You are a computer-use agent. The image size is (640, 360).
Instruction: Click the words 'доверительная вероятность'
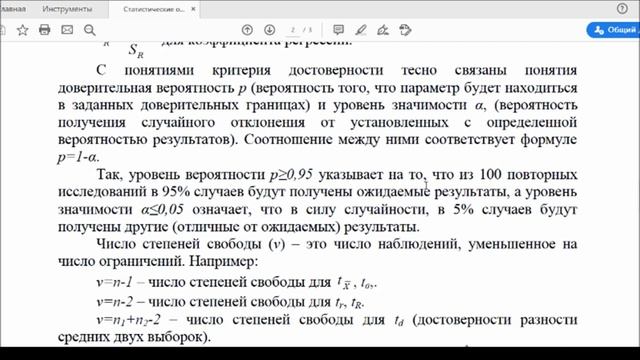tap(146, 88)
